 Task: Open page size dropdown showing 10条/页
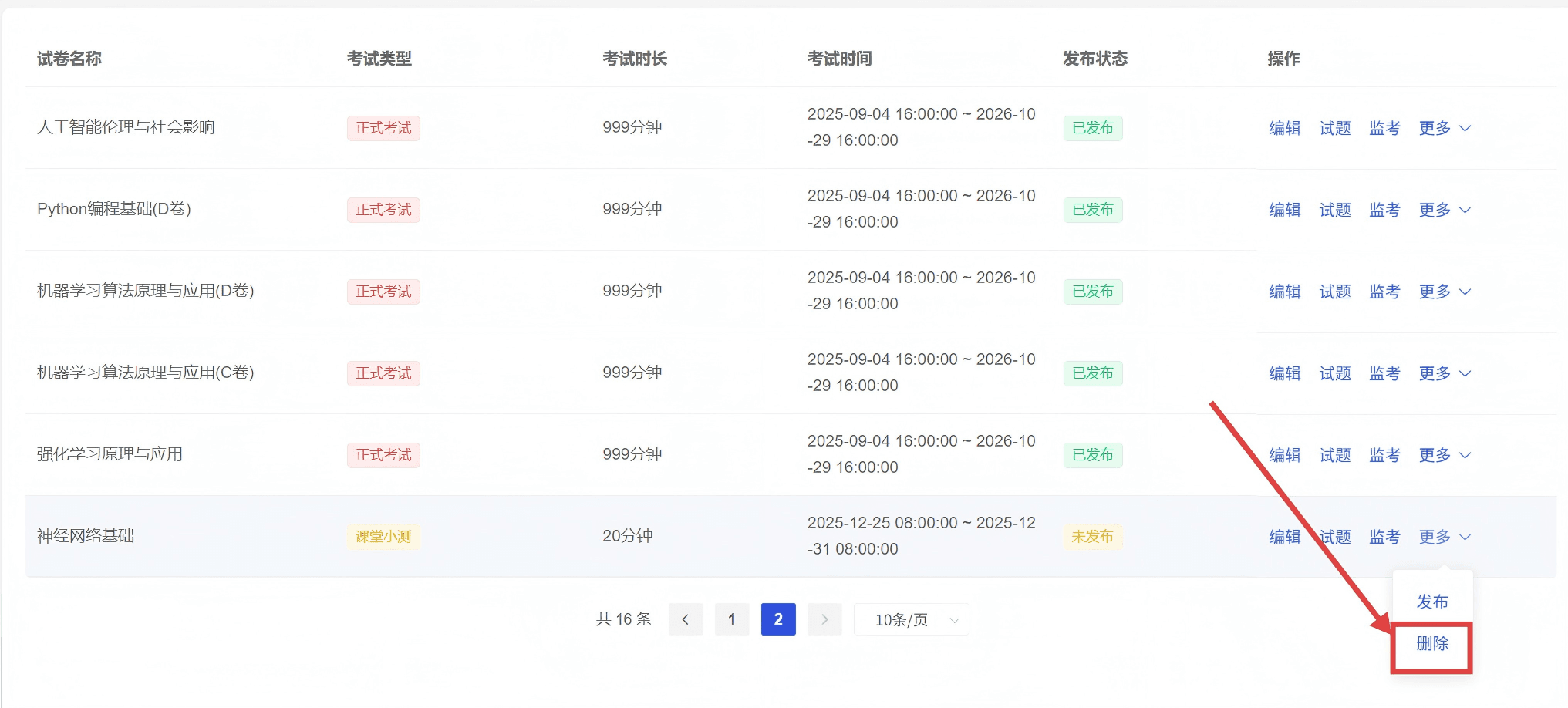pos(911,619)
